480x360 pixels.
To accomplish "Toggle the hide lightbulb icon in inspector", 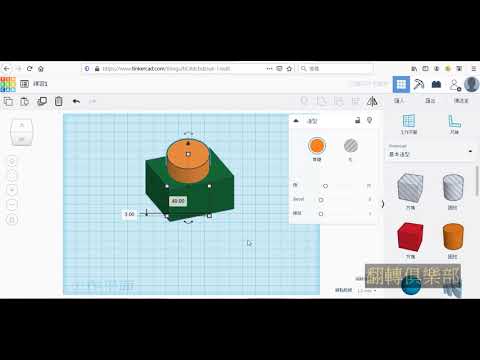I will (369, 120).
